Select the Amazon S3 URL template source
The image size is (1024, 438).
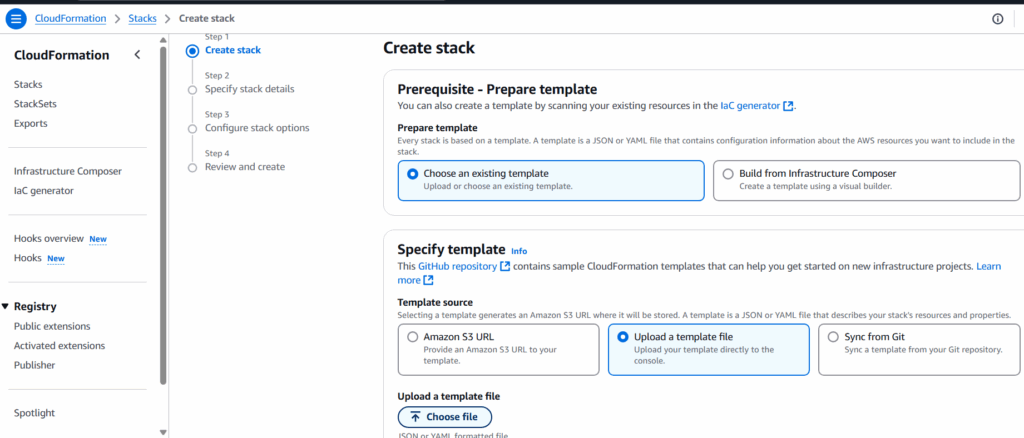point(412,337)
